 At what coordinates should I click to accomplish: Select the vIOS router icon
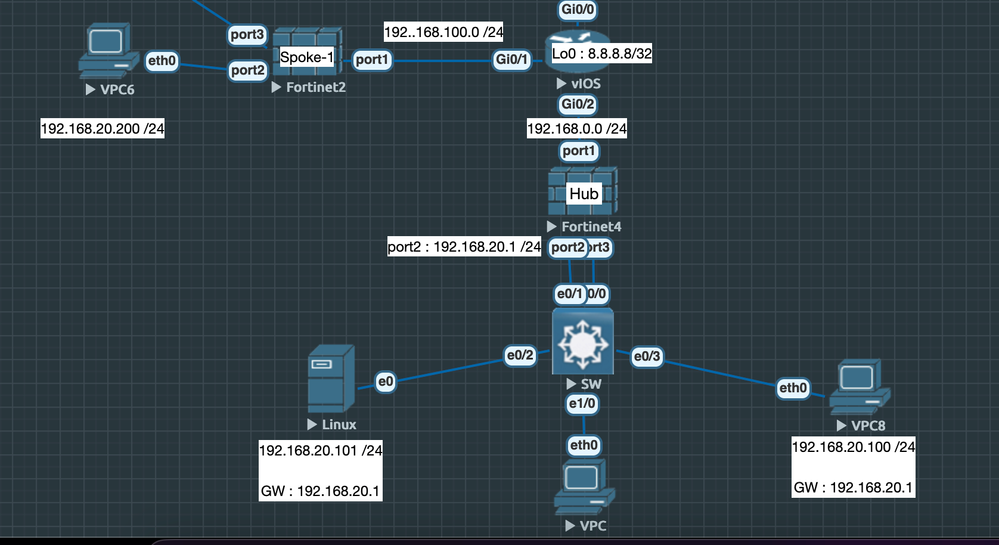[577, 52]
